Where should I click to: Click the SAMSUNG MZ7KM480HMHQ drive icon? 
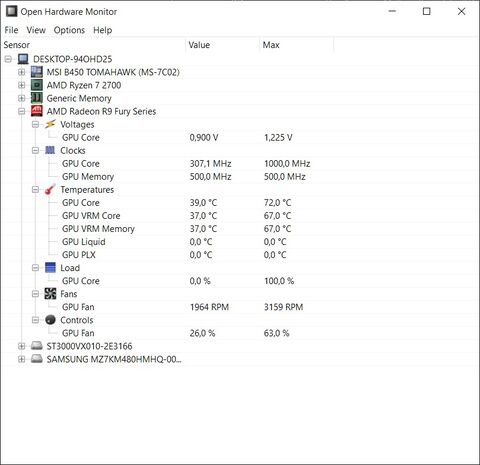click(37, 359)
